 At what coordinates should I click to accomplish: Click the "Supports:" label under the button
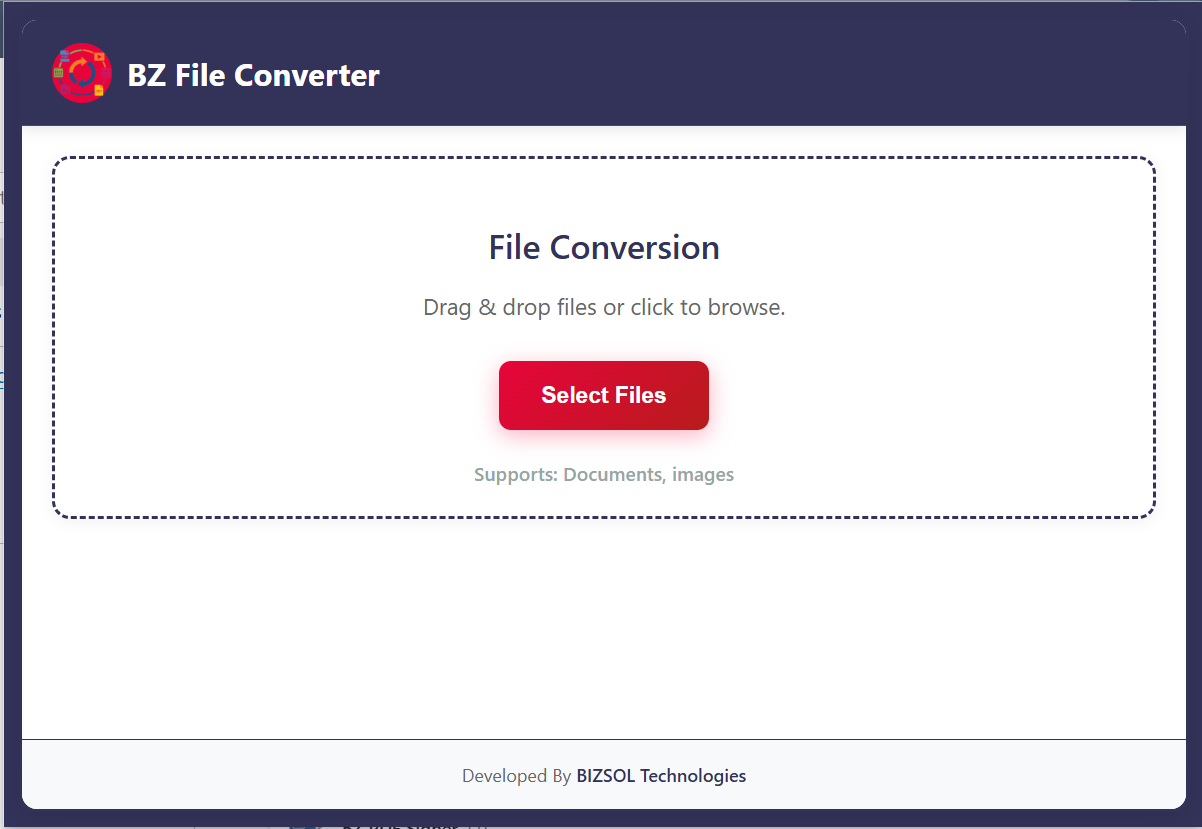515,474
